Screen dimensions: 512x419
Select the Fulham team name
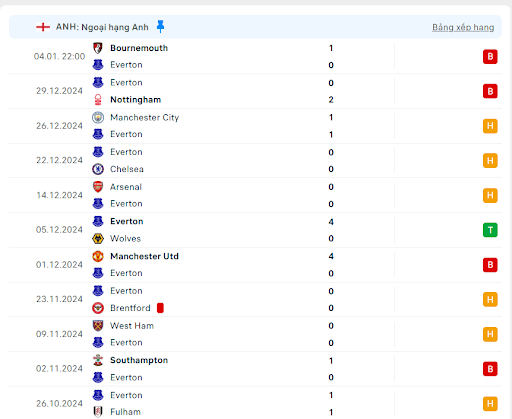tap(125, 412)
